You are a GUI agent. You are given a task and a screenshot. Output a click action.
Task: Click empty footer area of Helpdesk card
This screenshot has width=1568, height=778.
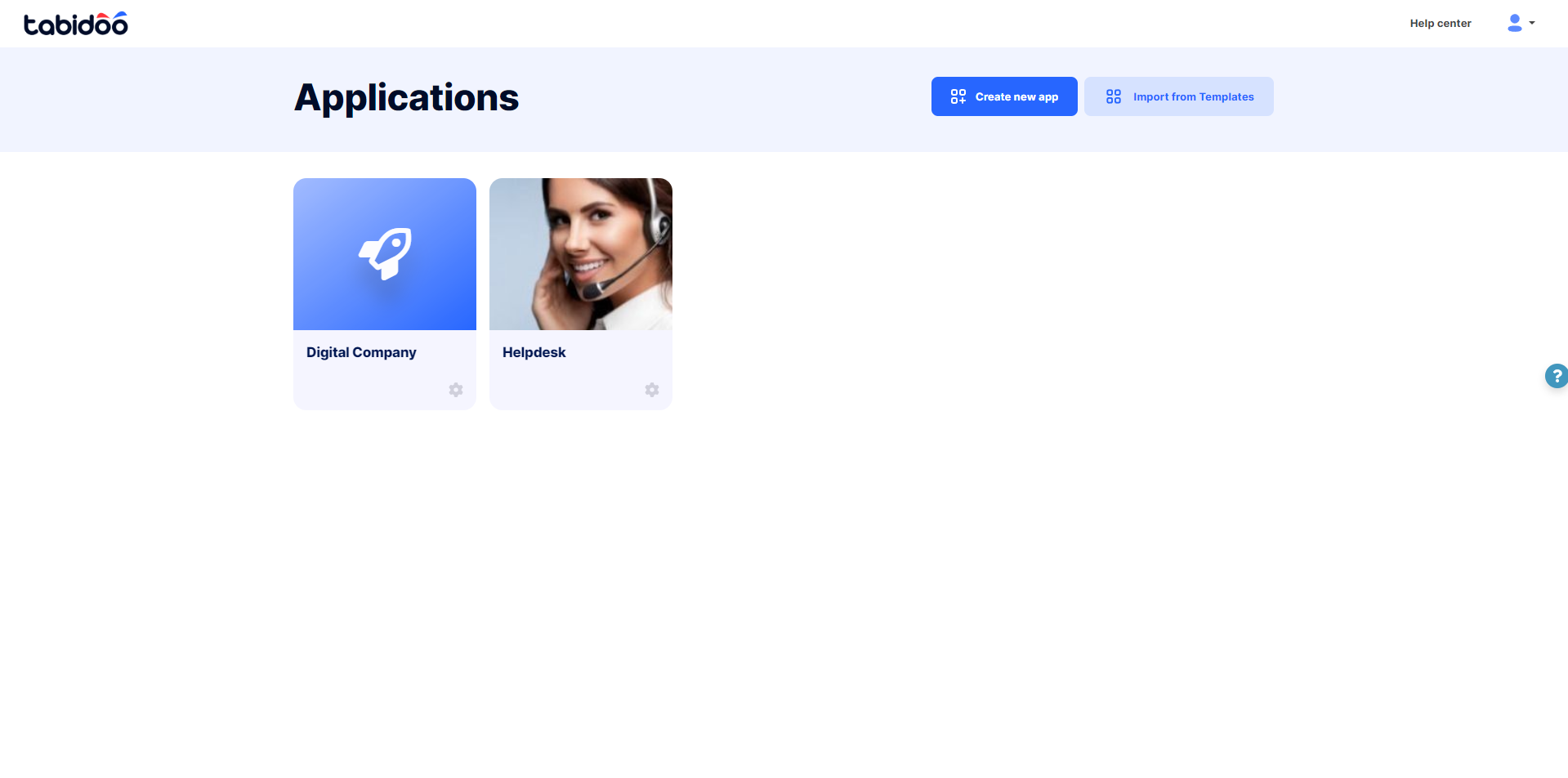(x=564, y=389)
